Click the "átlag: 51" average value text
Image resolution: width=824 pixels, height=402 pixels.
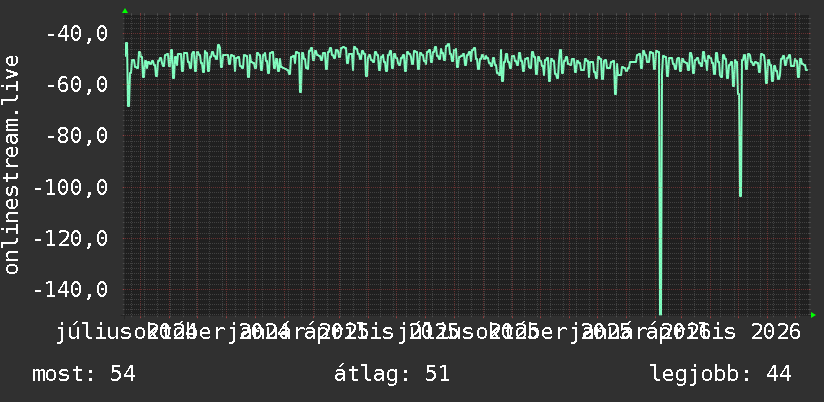coord(392,374)
